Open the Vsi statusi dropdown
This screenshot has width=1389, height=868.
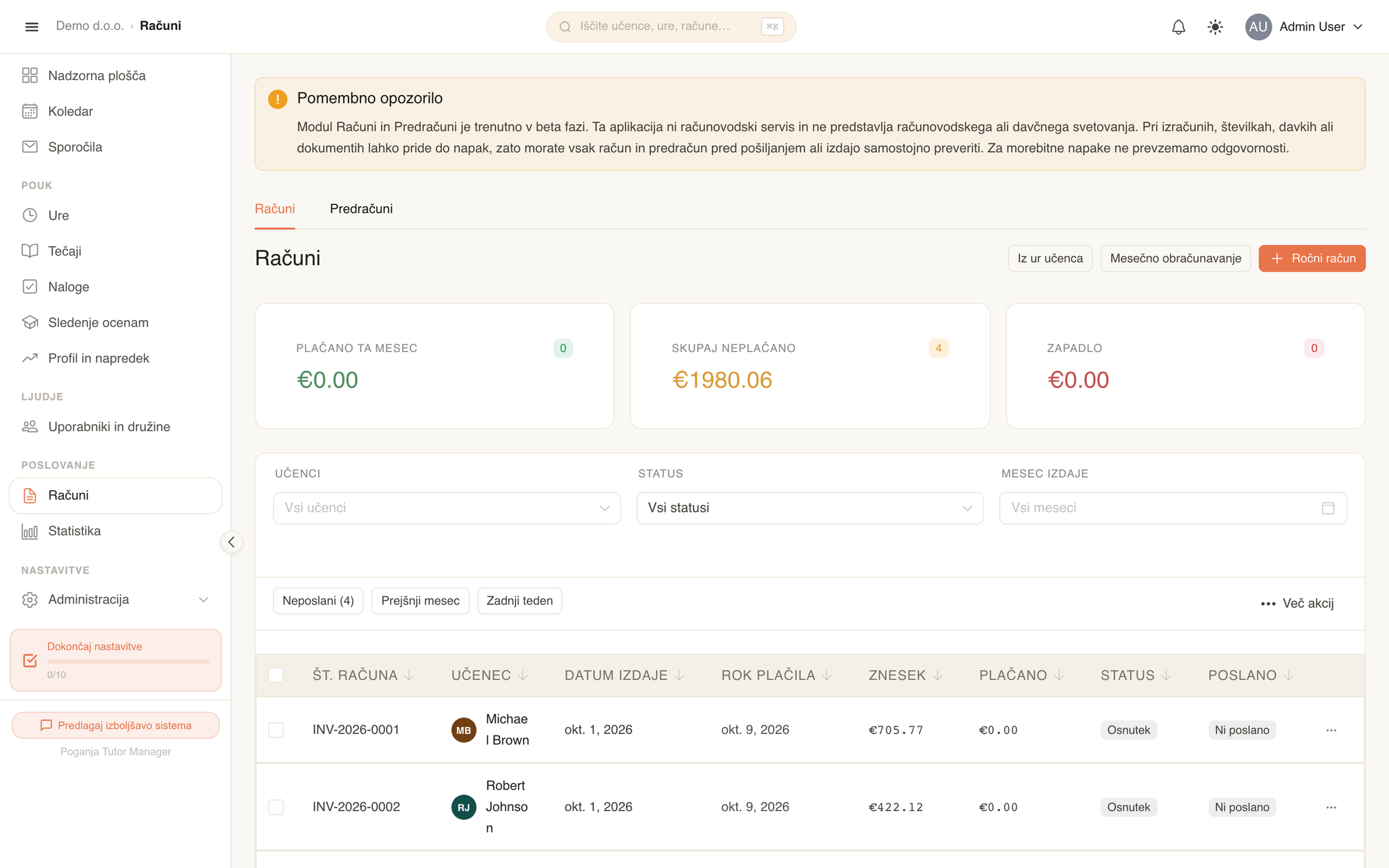pos(810,508)
